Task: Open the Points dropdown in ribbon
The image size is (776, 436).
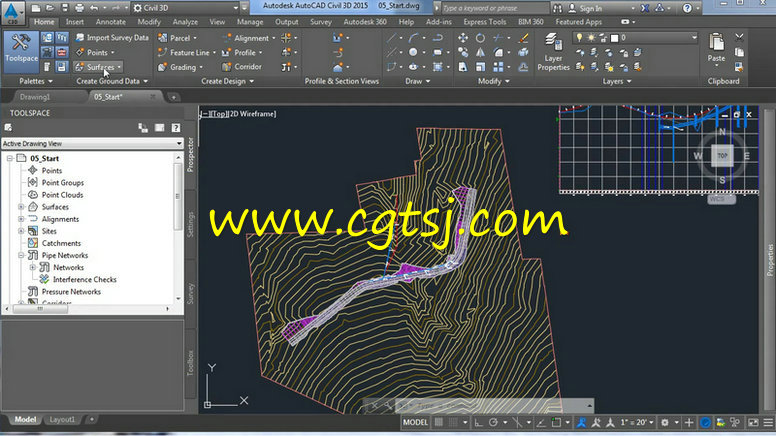Action: [96, 52]
